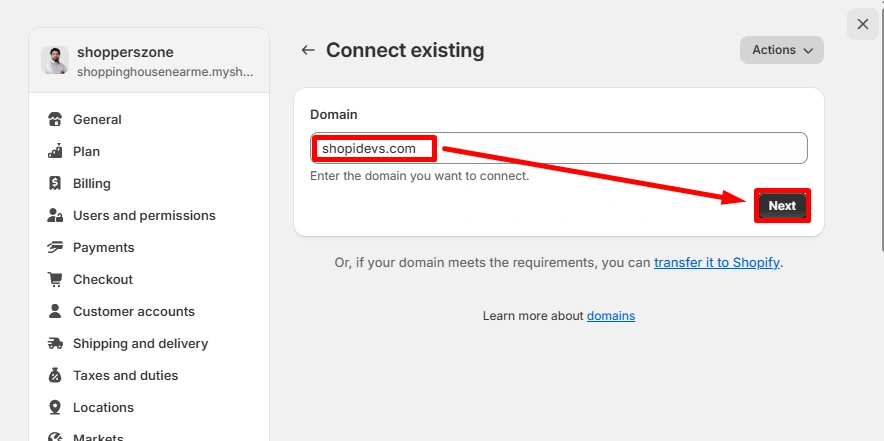This screenshot has width=884, height=441.
Task: Close the settings with the X button
Action: [x=863, y=24]
